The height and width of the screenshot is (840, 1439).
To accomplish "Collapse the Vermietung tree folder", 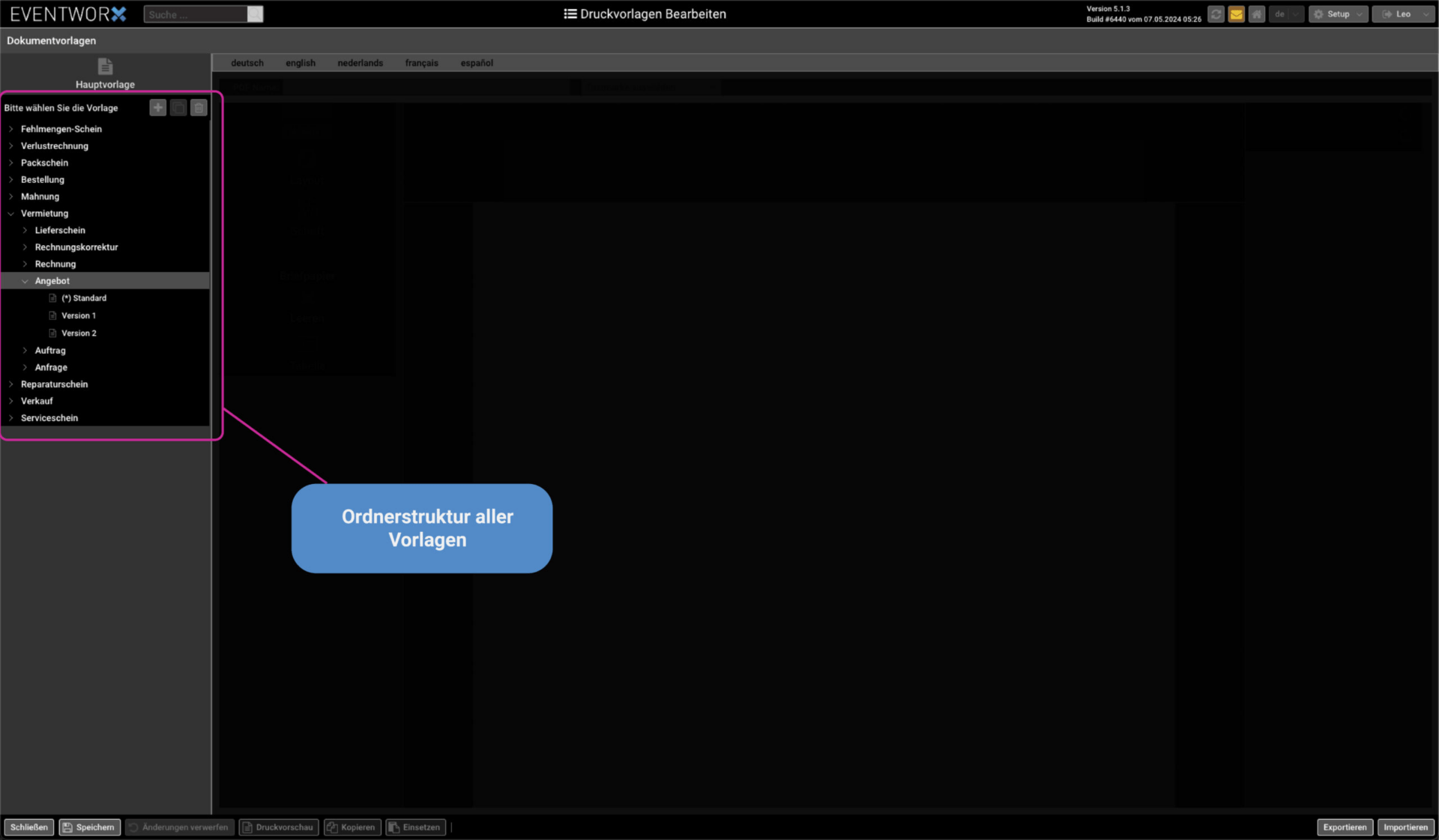I will click(11, 214).
